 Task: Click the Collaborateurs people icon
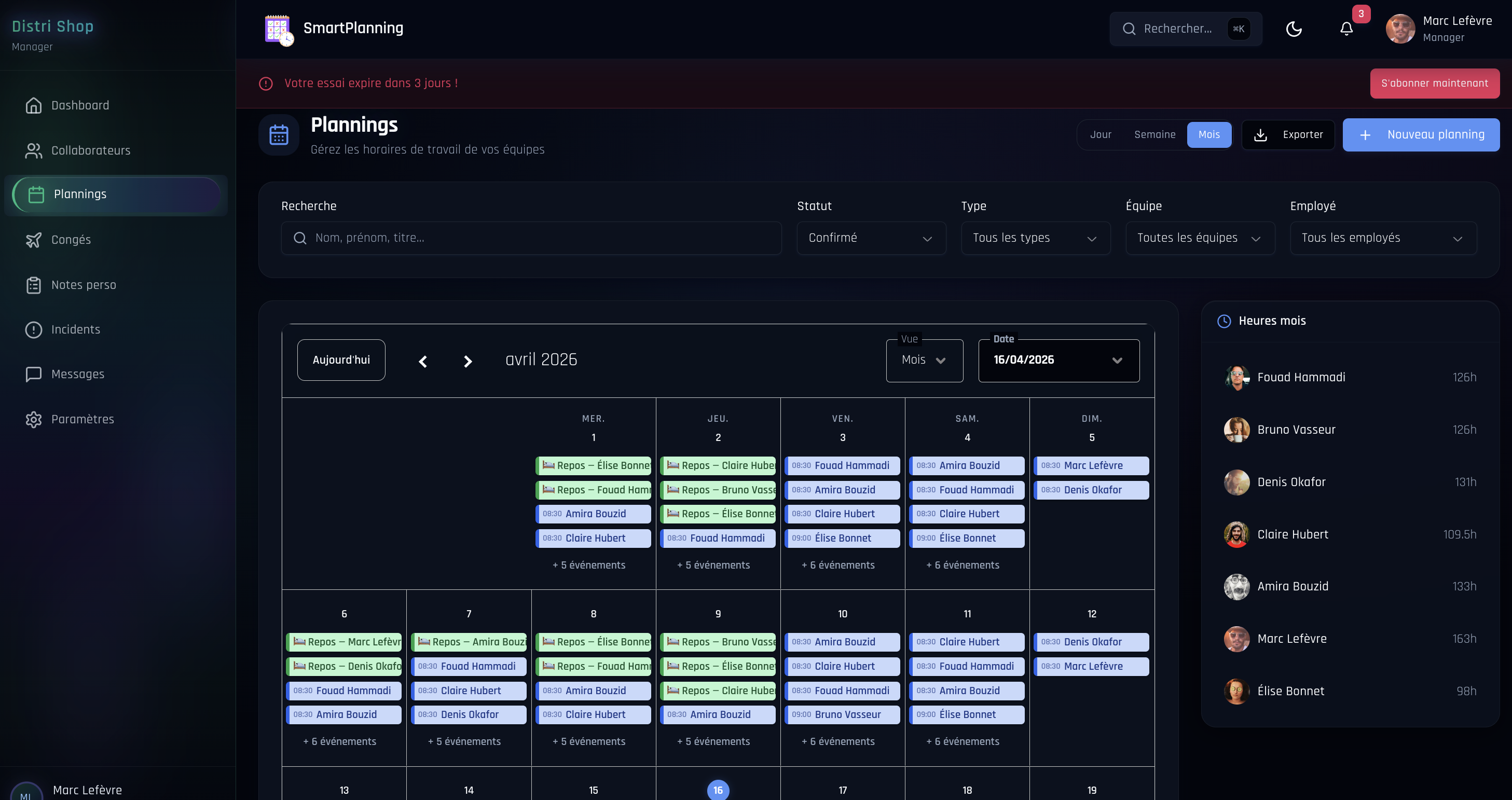point(33,151)
